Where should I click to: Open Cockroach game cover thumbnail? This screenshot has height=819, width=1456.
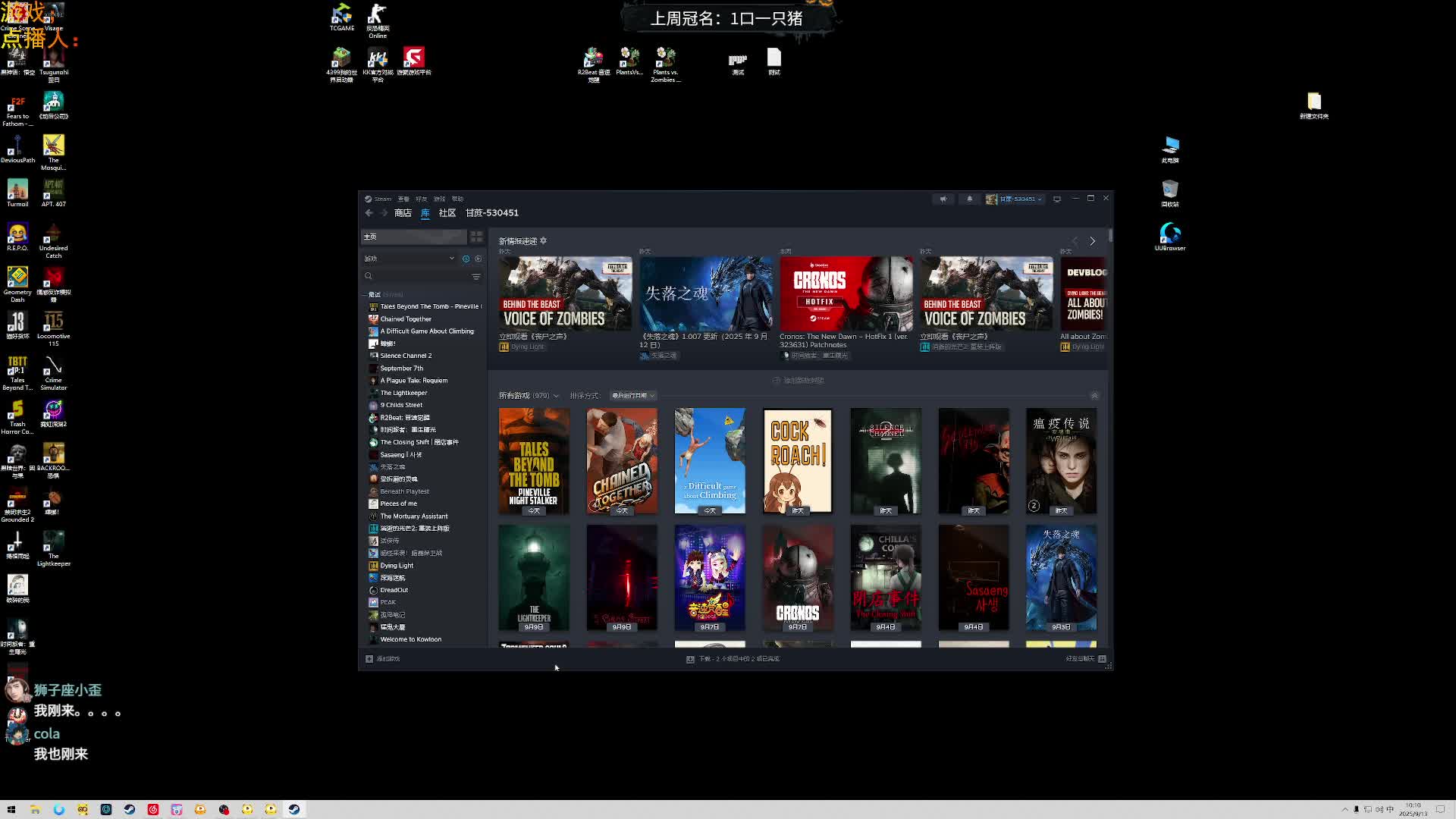(x=798, y=461)
